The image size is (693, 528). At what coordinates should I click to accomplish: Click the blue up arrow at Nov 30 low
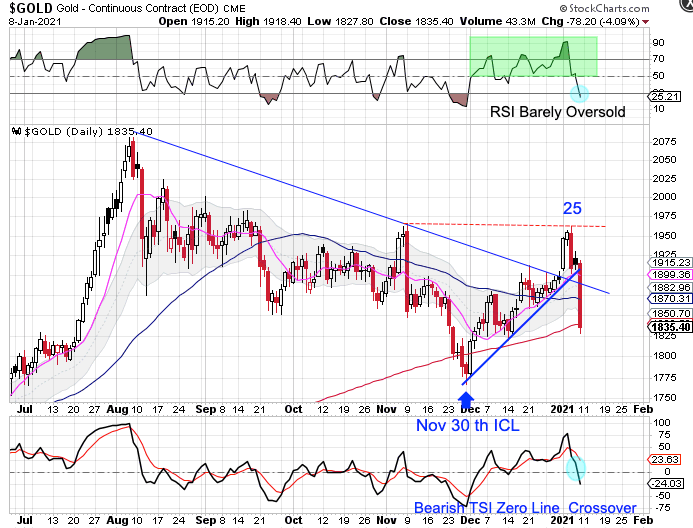[x=466, y=401]
